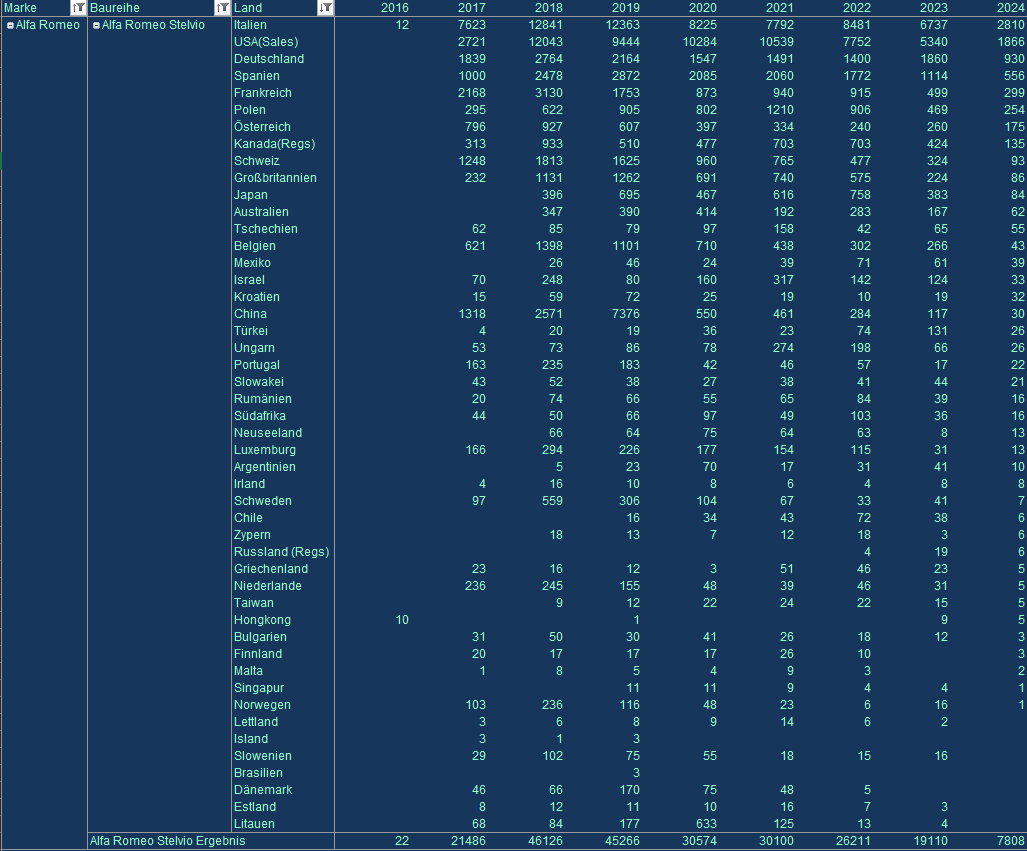Select the Israel row label
The height and width of the screenshot is (851, 1027).
(250, 280)
